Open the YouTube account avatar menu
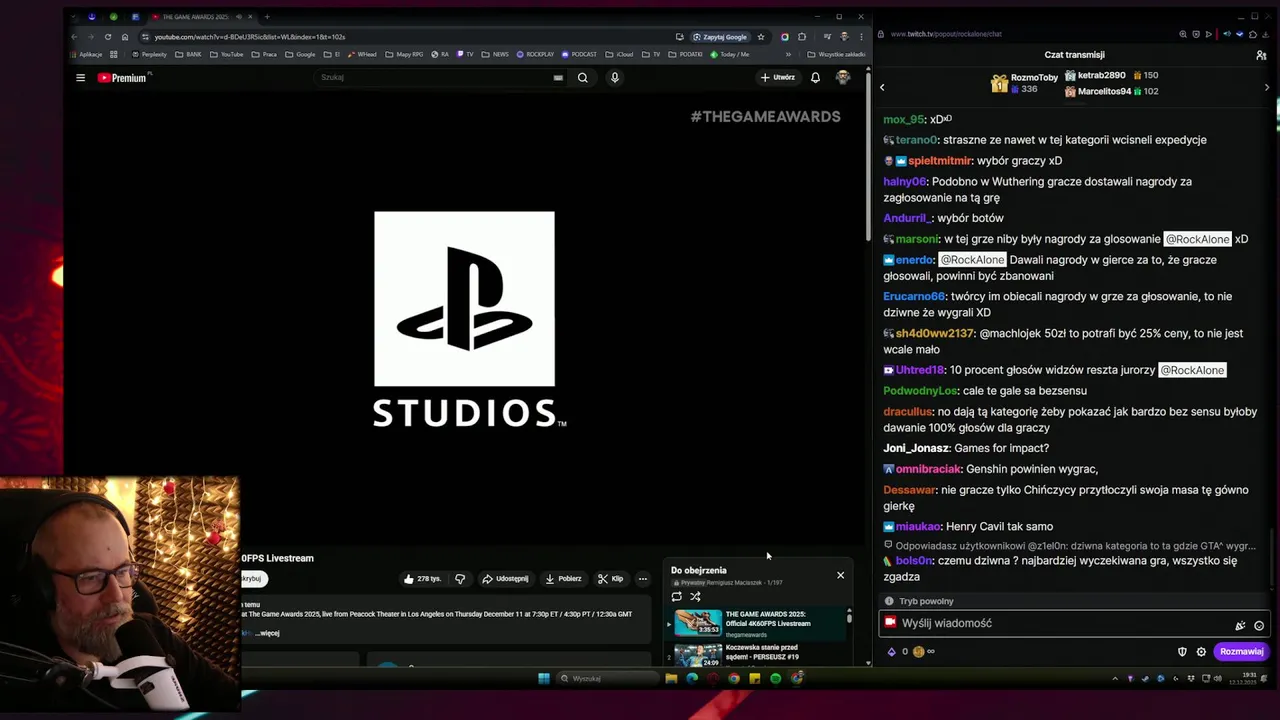This screenshot has height=720, width=1280. 843,78
